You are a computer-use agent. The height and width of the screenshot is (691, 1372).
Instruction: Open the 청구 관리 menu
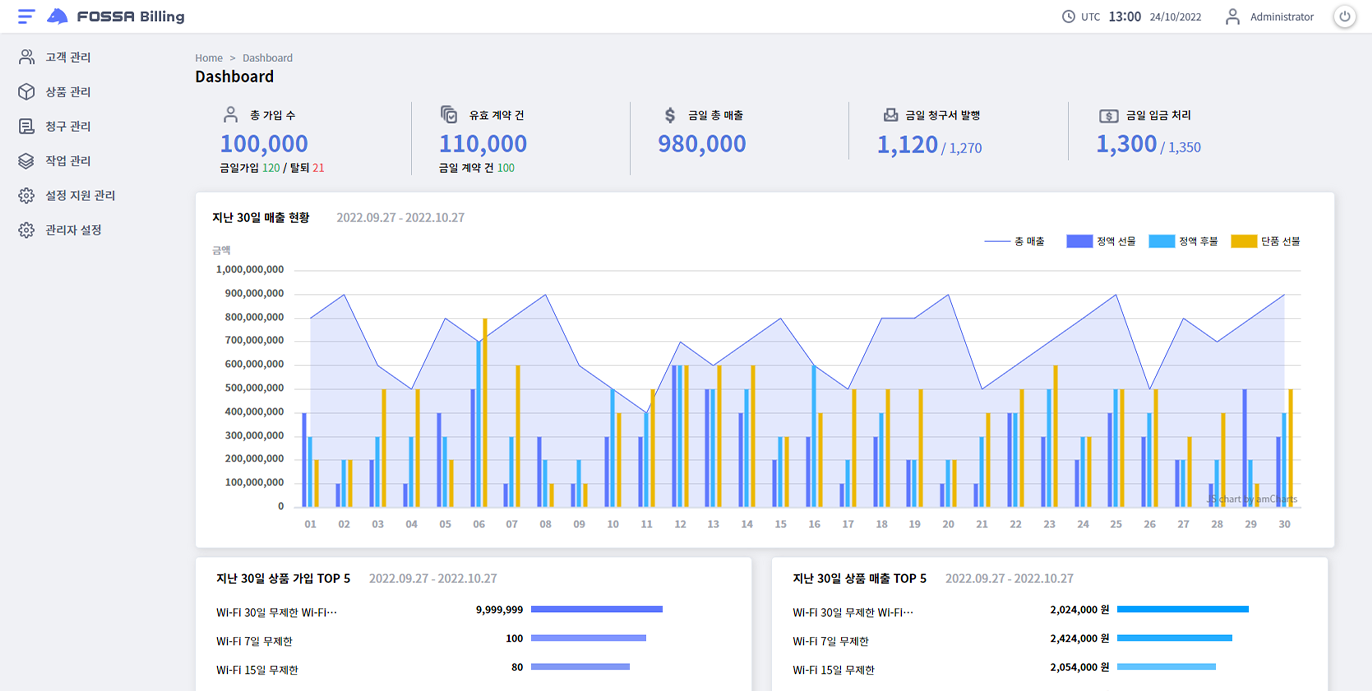point(68,127)
